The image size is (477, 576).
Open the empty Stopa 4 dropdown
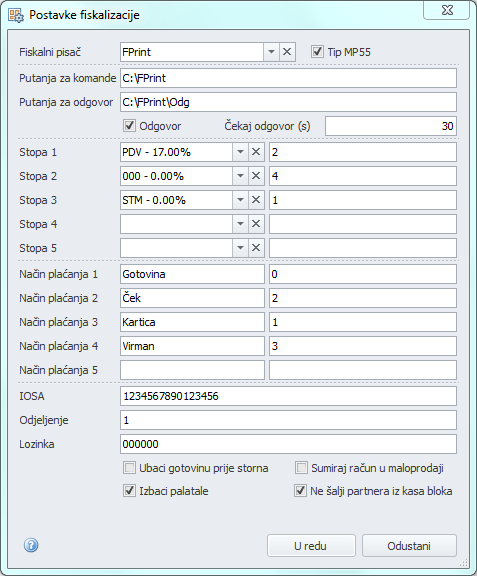pos(240,224)
